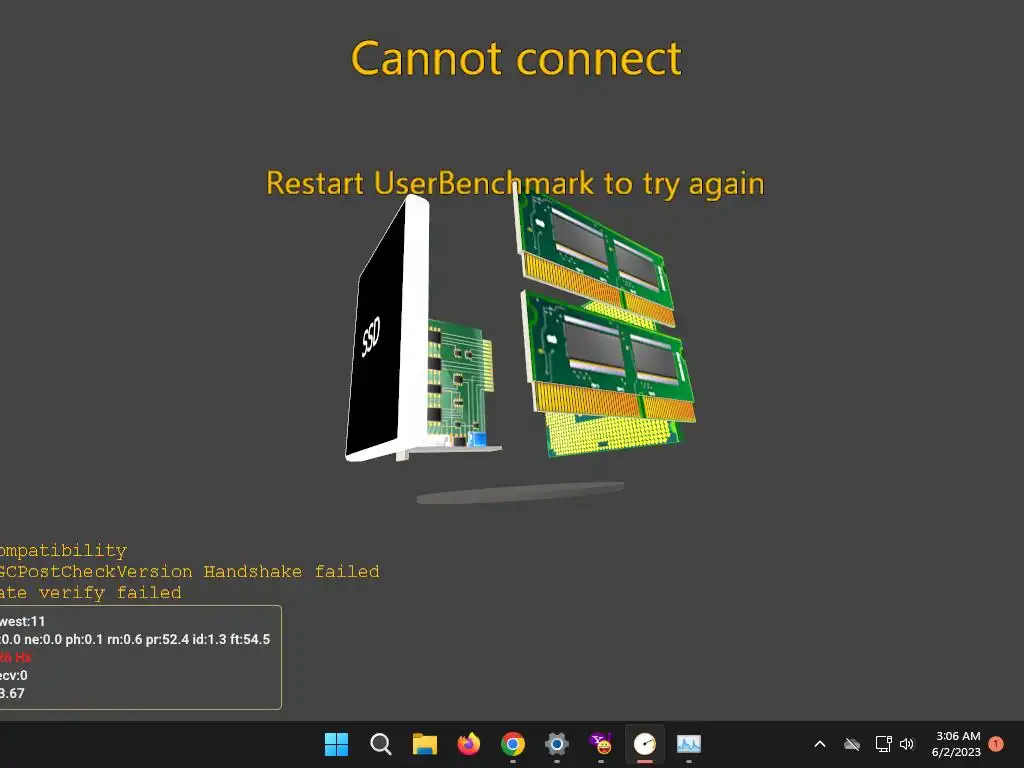Click the SSD drive graphic

tap(388, 328)
